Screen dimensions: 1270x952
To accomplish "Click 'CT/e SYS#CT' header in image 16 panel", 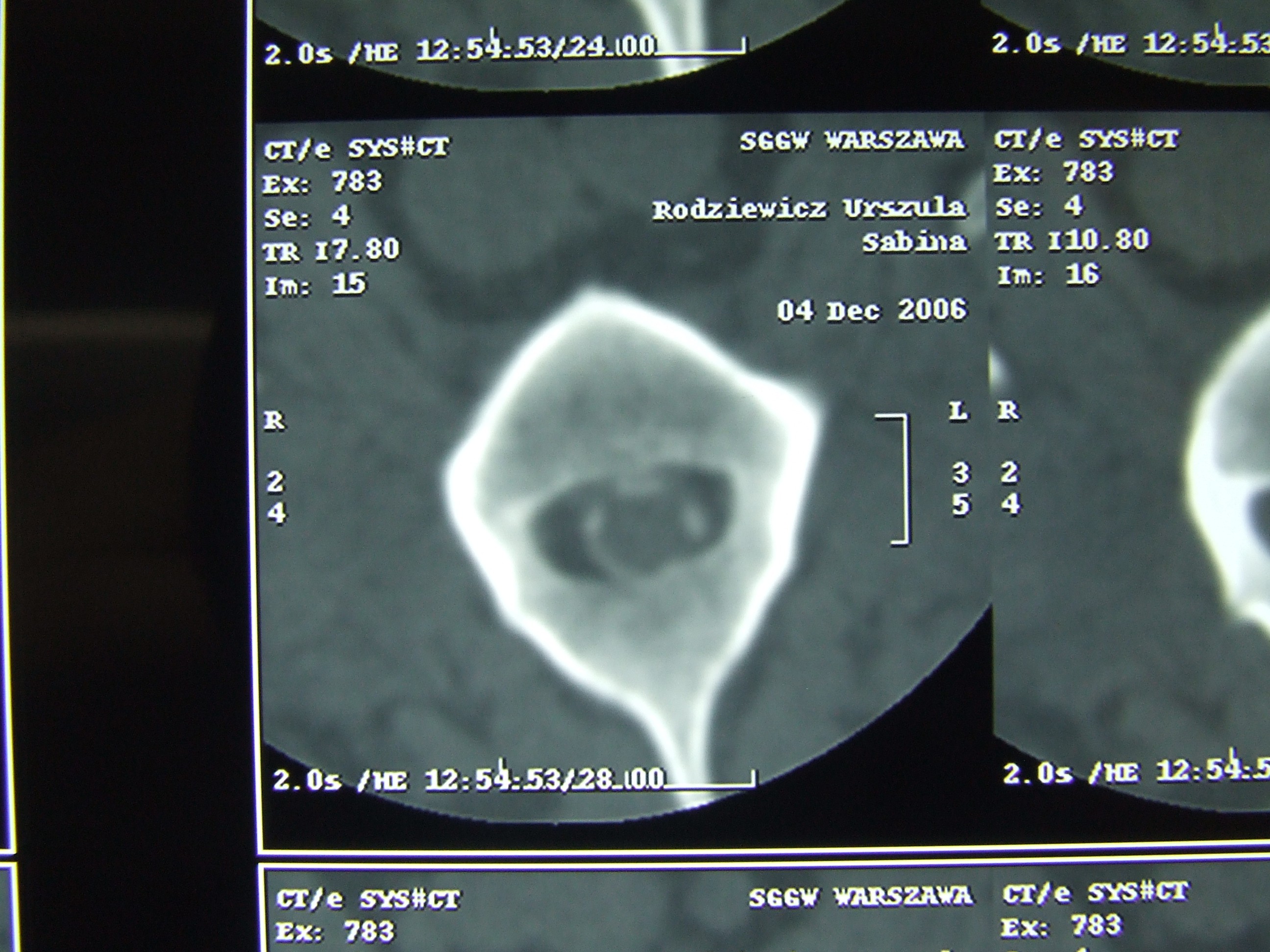I will [1086, 140].
